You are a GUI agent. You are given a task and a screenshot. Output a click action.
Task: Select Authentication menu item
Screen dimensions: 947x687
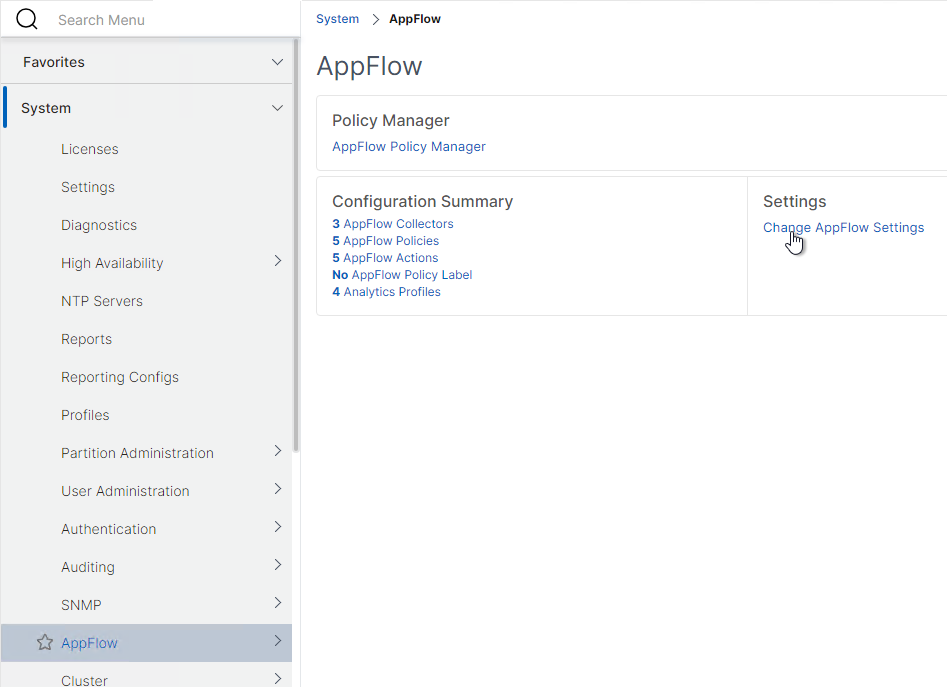click(108, 529)
